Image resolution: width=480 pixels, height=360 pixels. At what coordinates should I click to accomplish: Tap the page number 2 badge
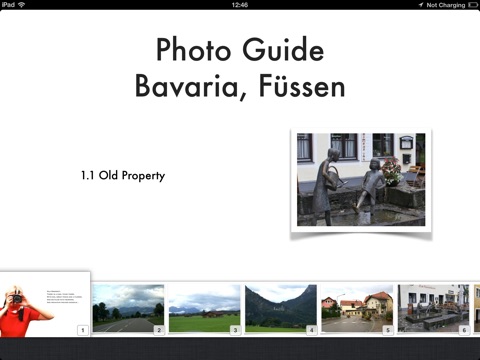click(159, 330)
